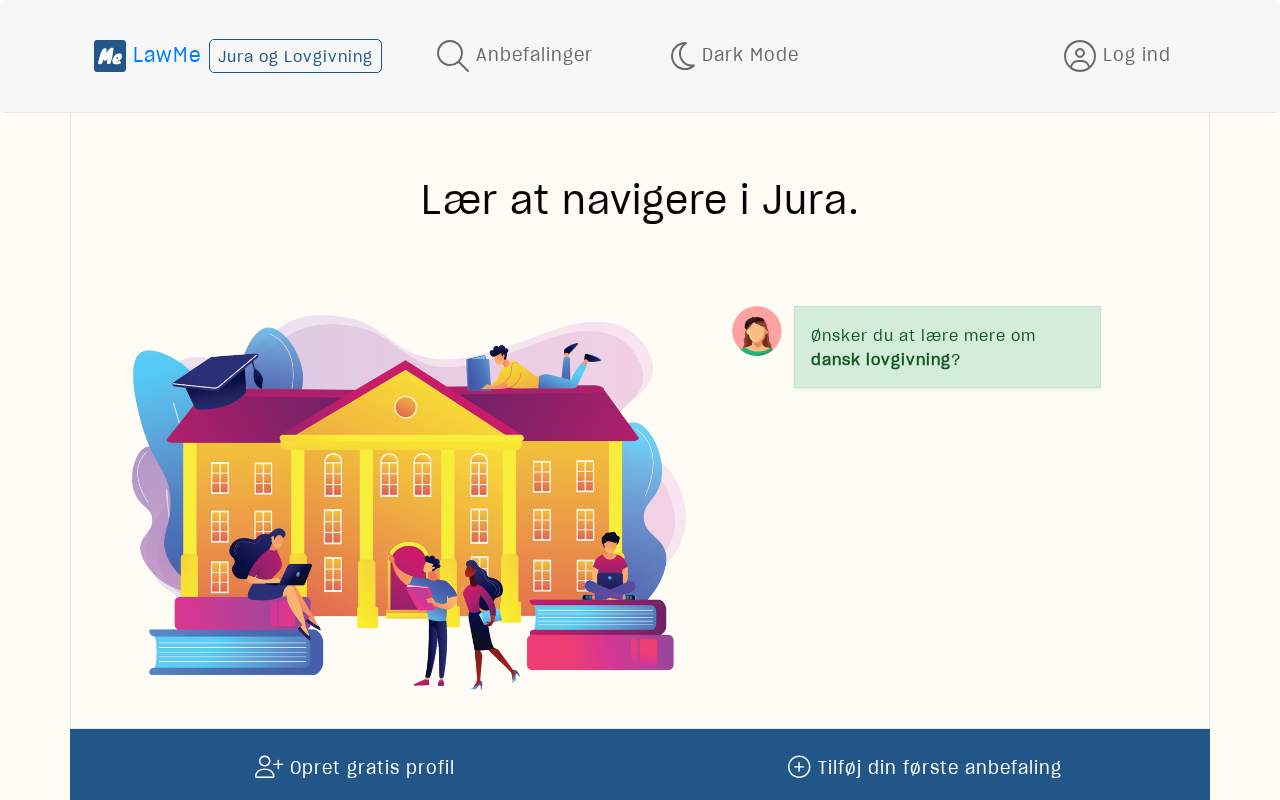Select the Jura og Lovgivning badge
1280x800 pixels.
point(295,56)
